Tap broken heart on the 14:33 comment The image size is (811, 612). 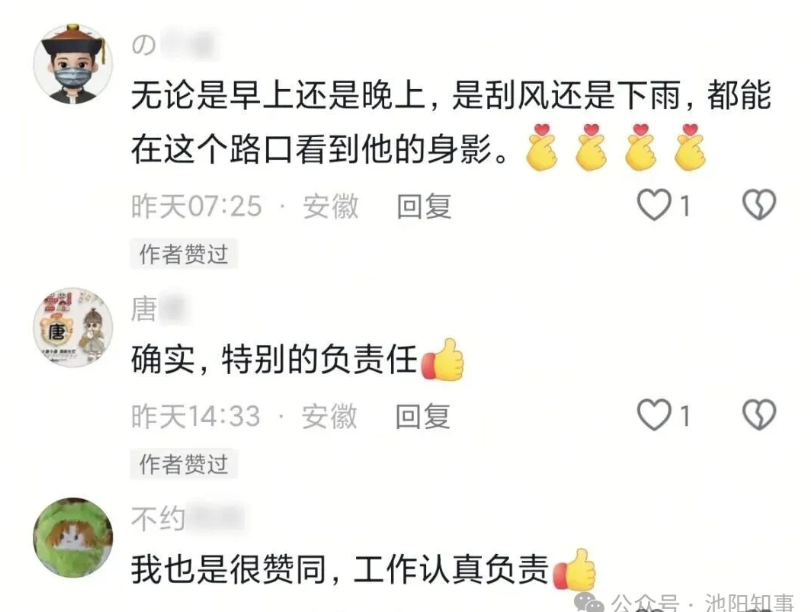pos(759,415)
